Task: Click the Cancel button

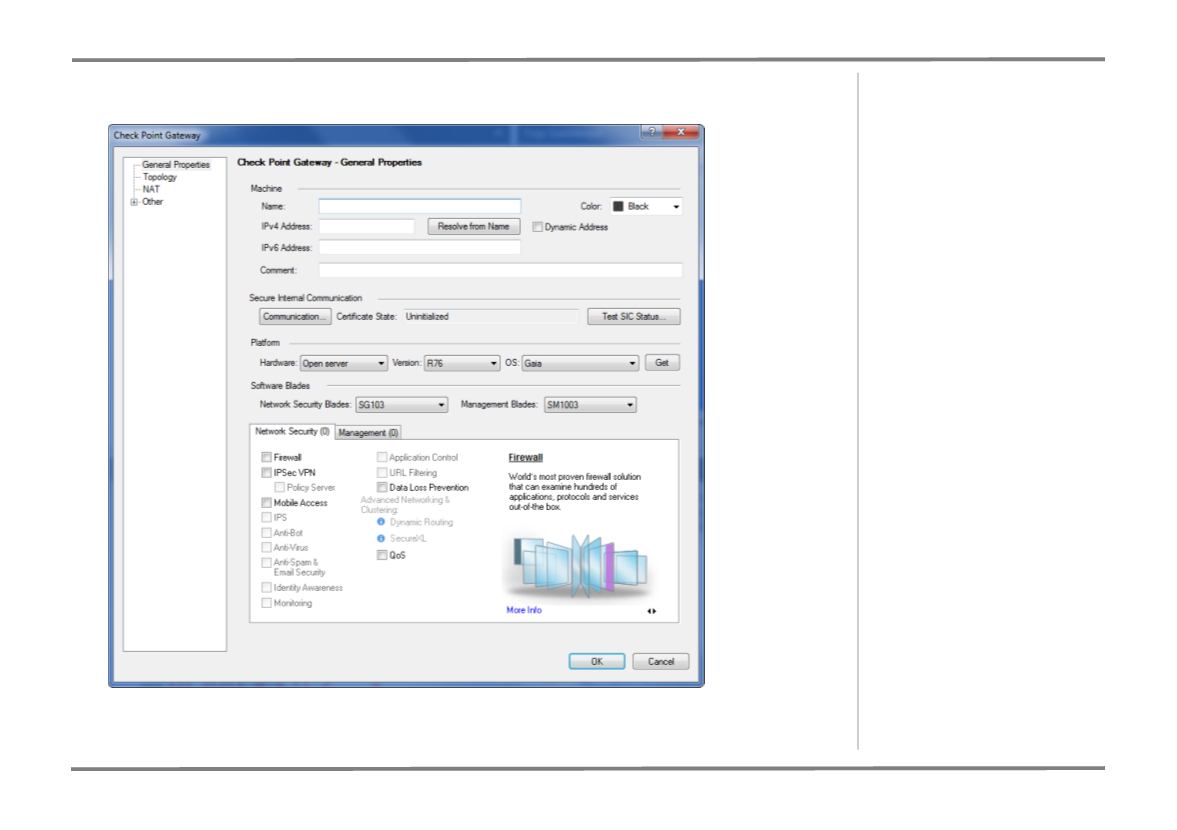Action: pos(661,662)
